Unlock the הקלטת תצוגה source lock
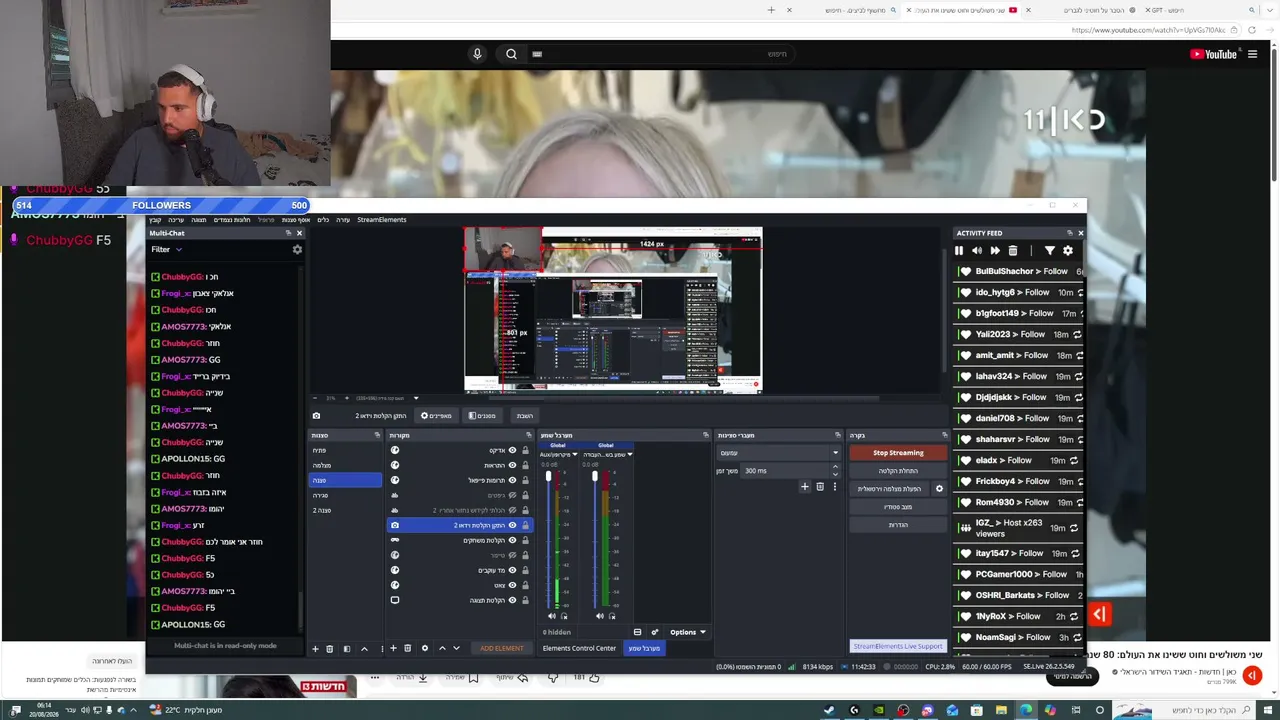Image resolution: width=1280 pixels, height=720 pixels. 525,600
